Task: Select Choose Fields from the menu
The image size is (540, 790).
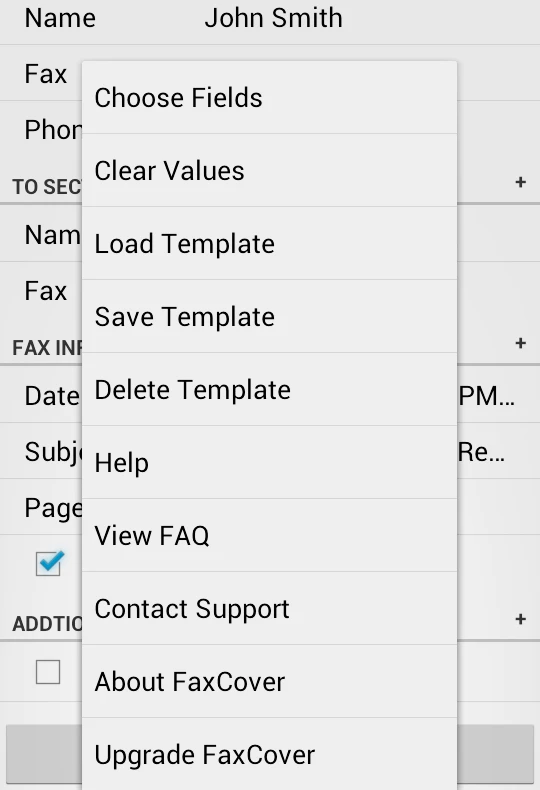Action: pos(269,98)
